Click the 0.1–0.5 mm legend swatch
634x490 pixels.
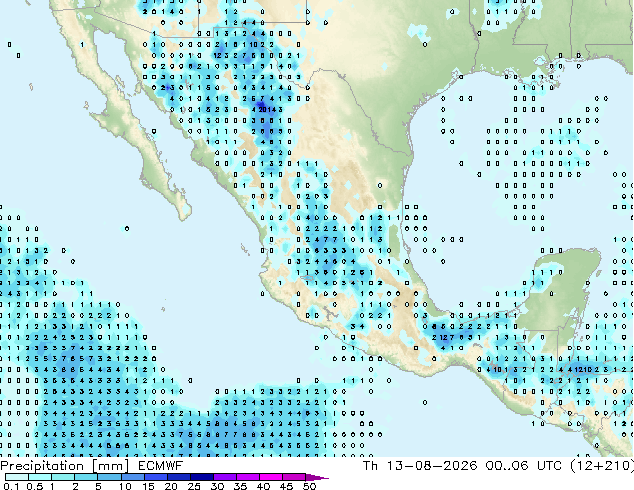point(17,477)
